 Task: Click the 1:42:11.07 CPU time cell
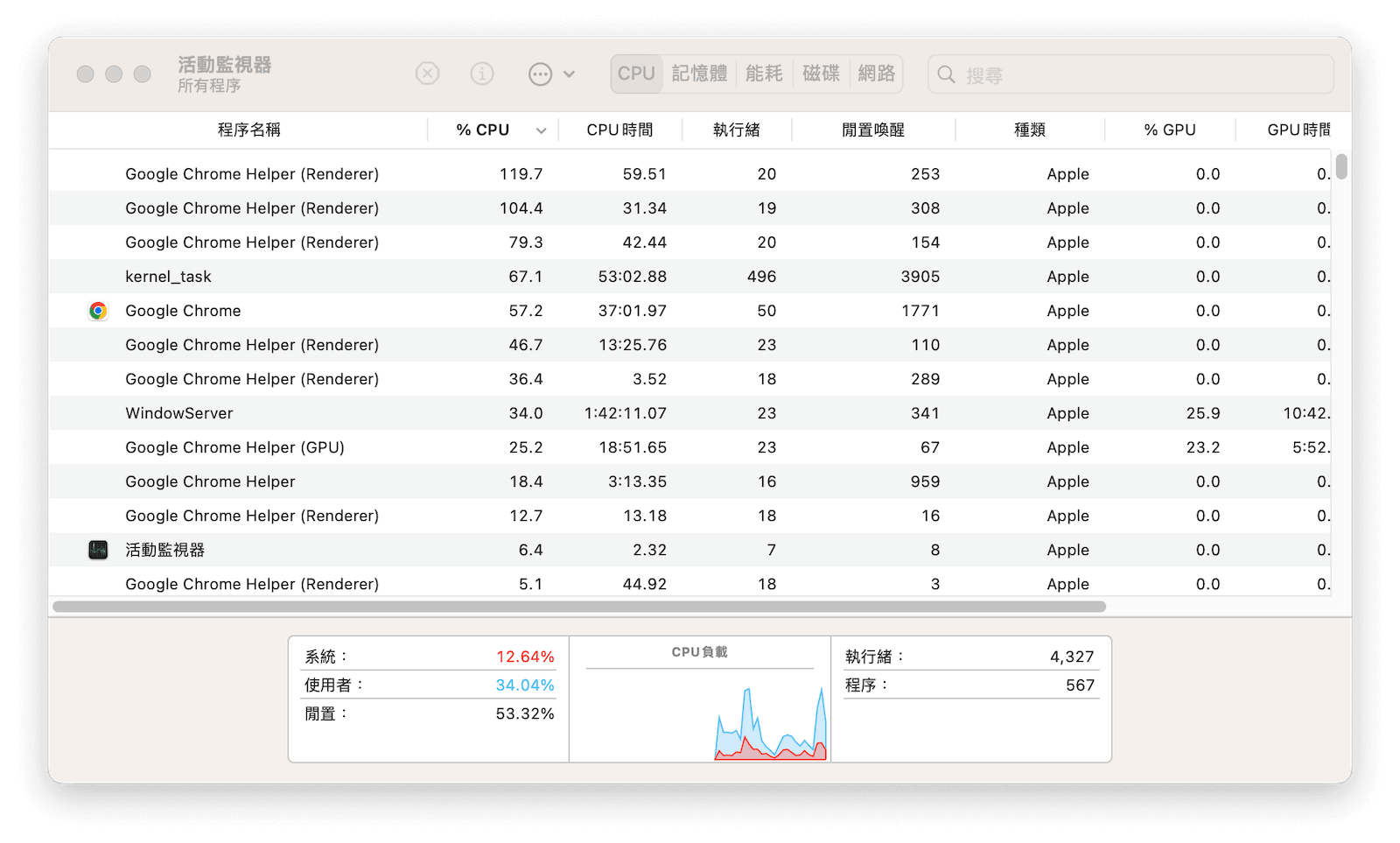click(x=626, y=413)
